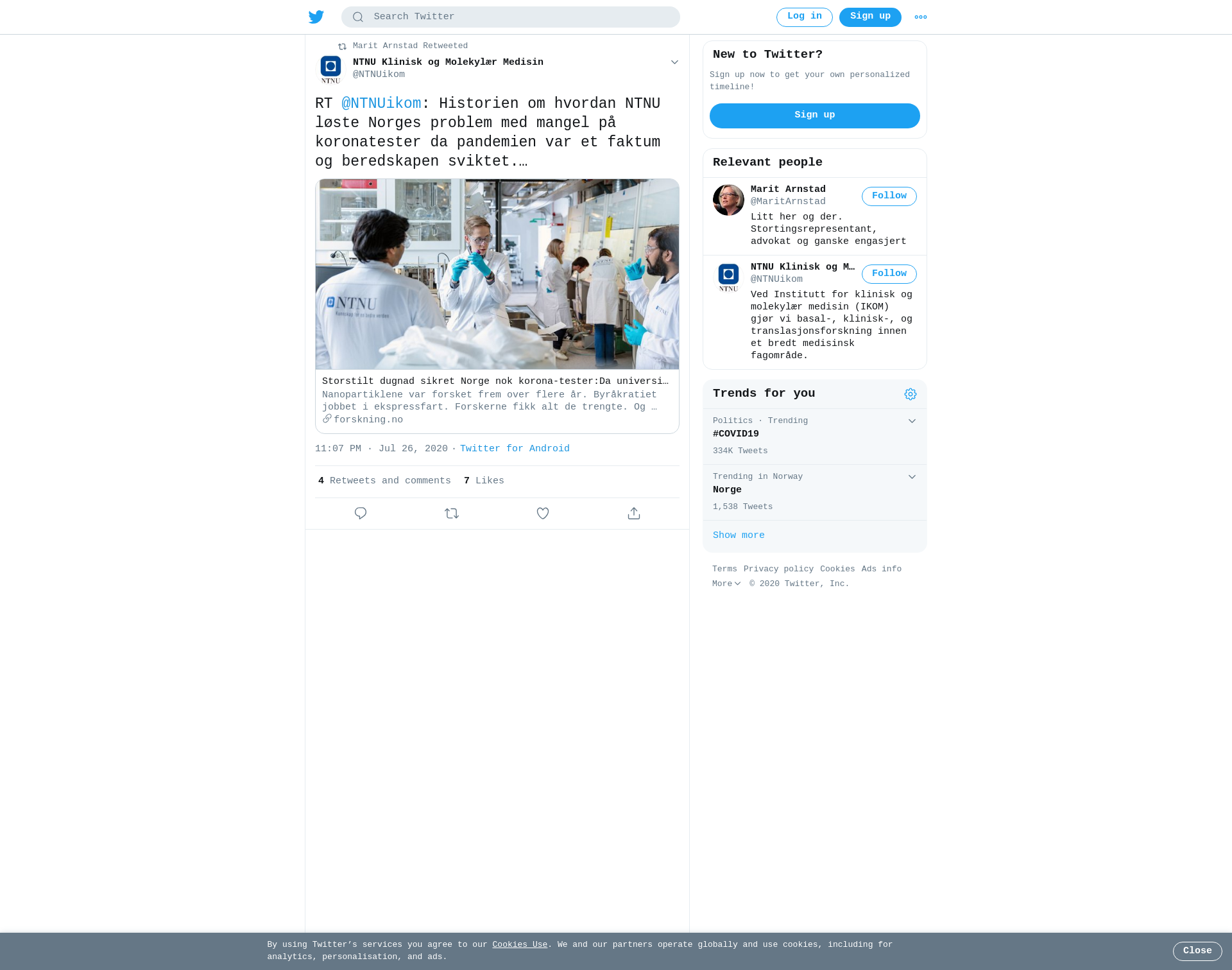
Task: Open the tweet options chevron
Action: 674,62
